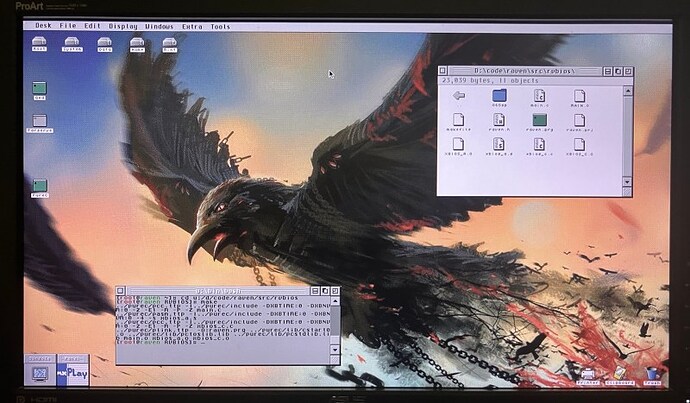
Task: Click the terminal window title bar
Action: coord(218,291)
